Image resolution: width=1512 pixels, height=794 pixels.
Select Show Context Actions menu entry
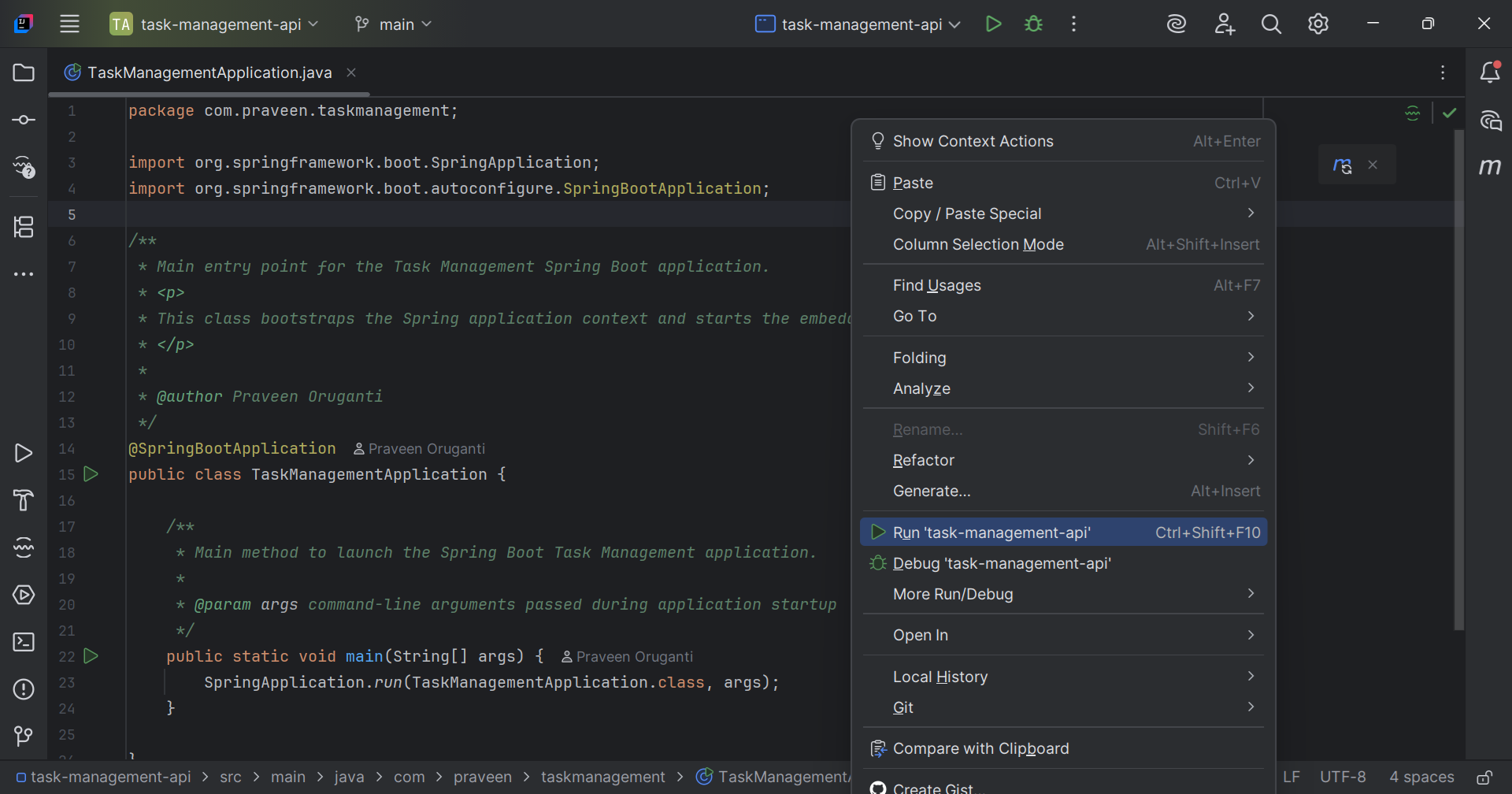click(1063, 141)
